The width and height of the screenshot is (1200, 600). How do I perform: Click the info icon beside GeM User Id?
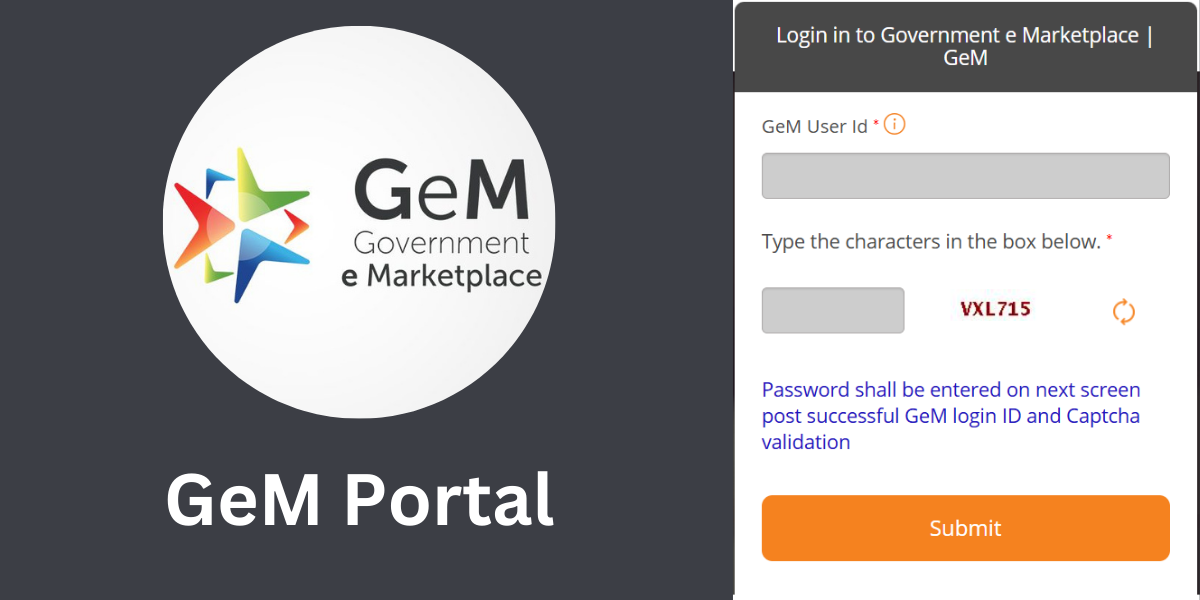[894, 125]
